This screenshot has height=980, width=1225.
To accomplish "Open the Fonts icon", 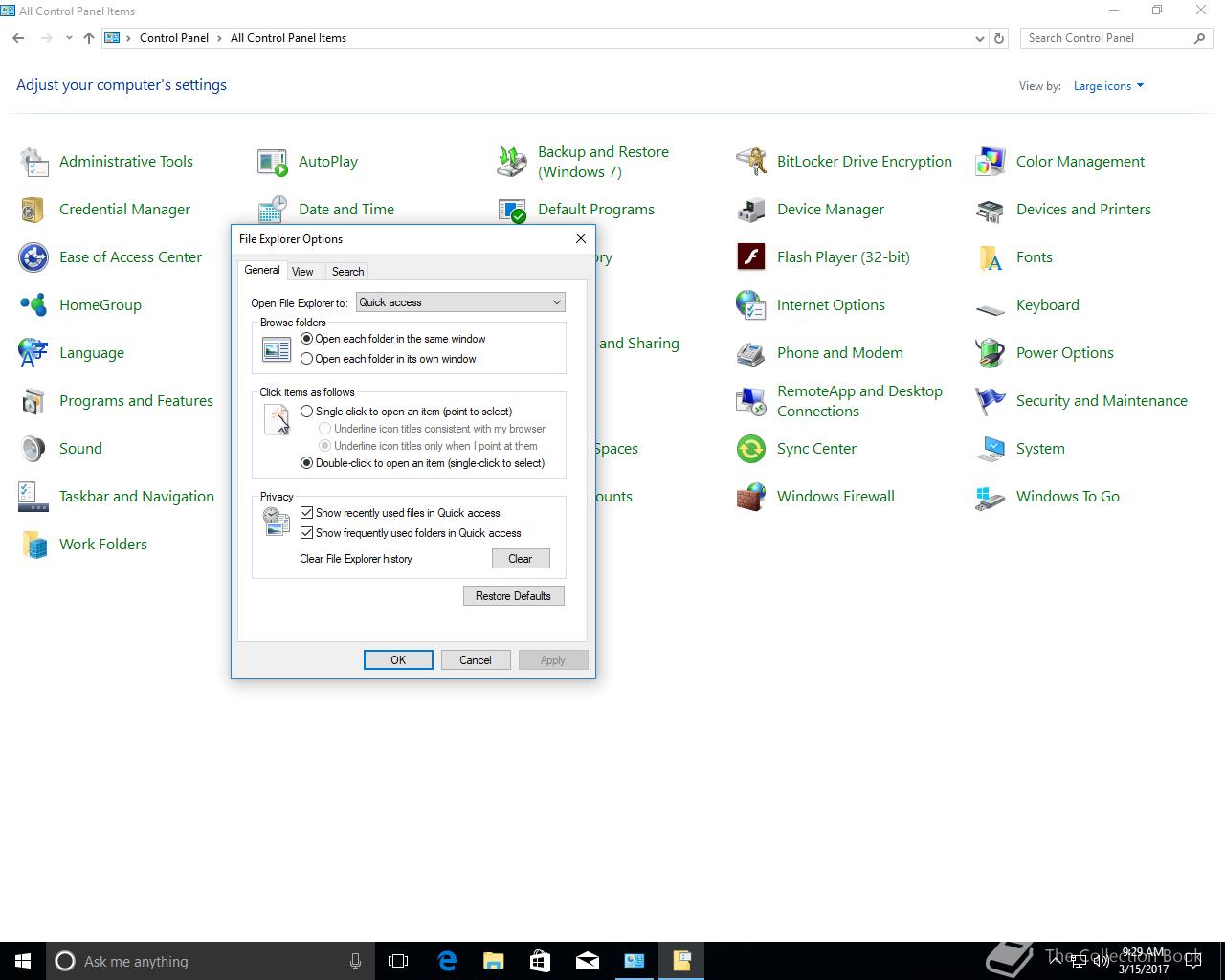I will pyautogui.click(x=991, y=257).
